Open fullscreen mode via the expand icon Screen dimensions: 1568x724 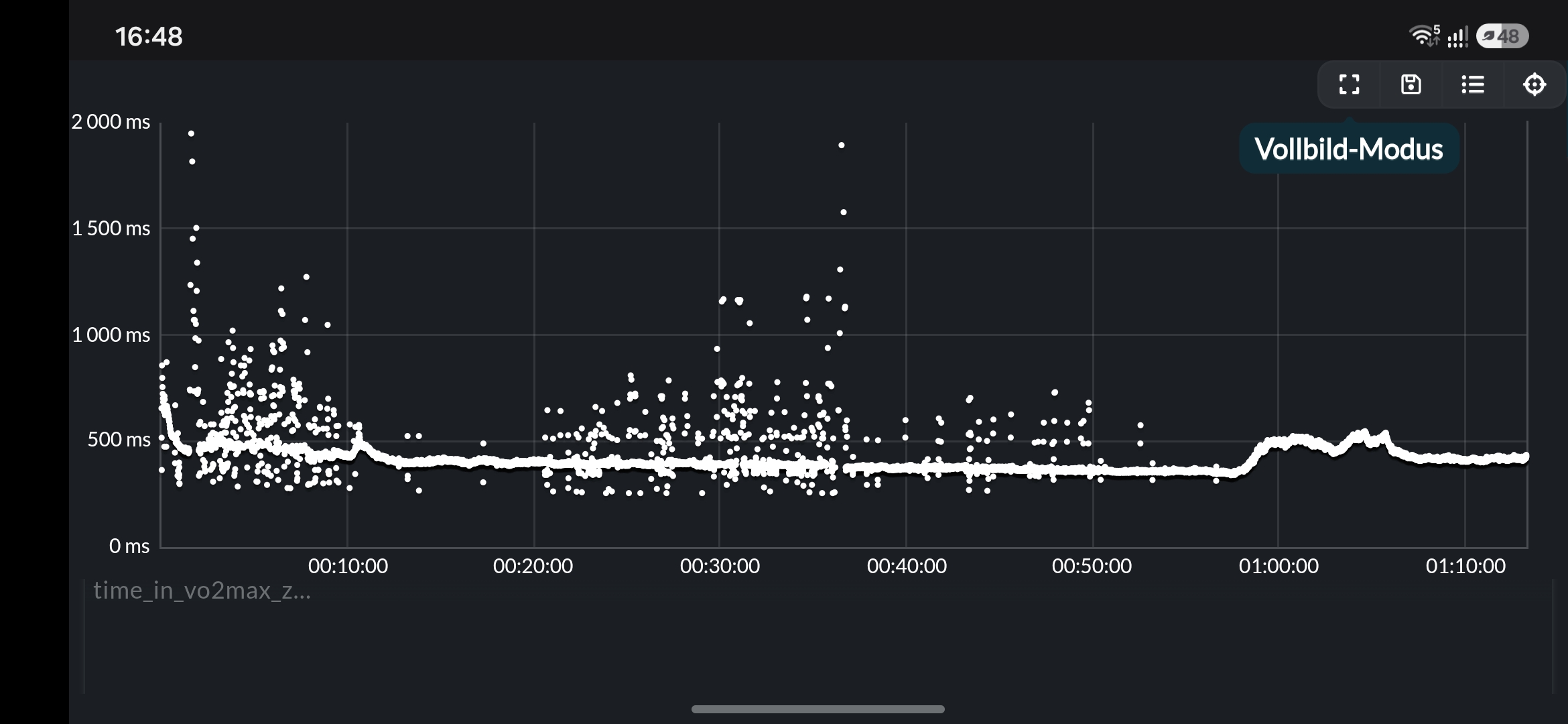(x=1349, y=84)
